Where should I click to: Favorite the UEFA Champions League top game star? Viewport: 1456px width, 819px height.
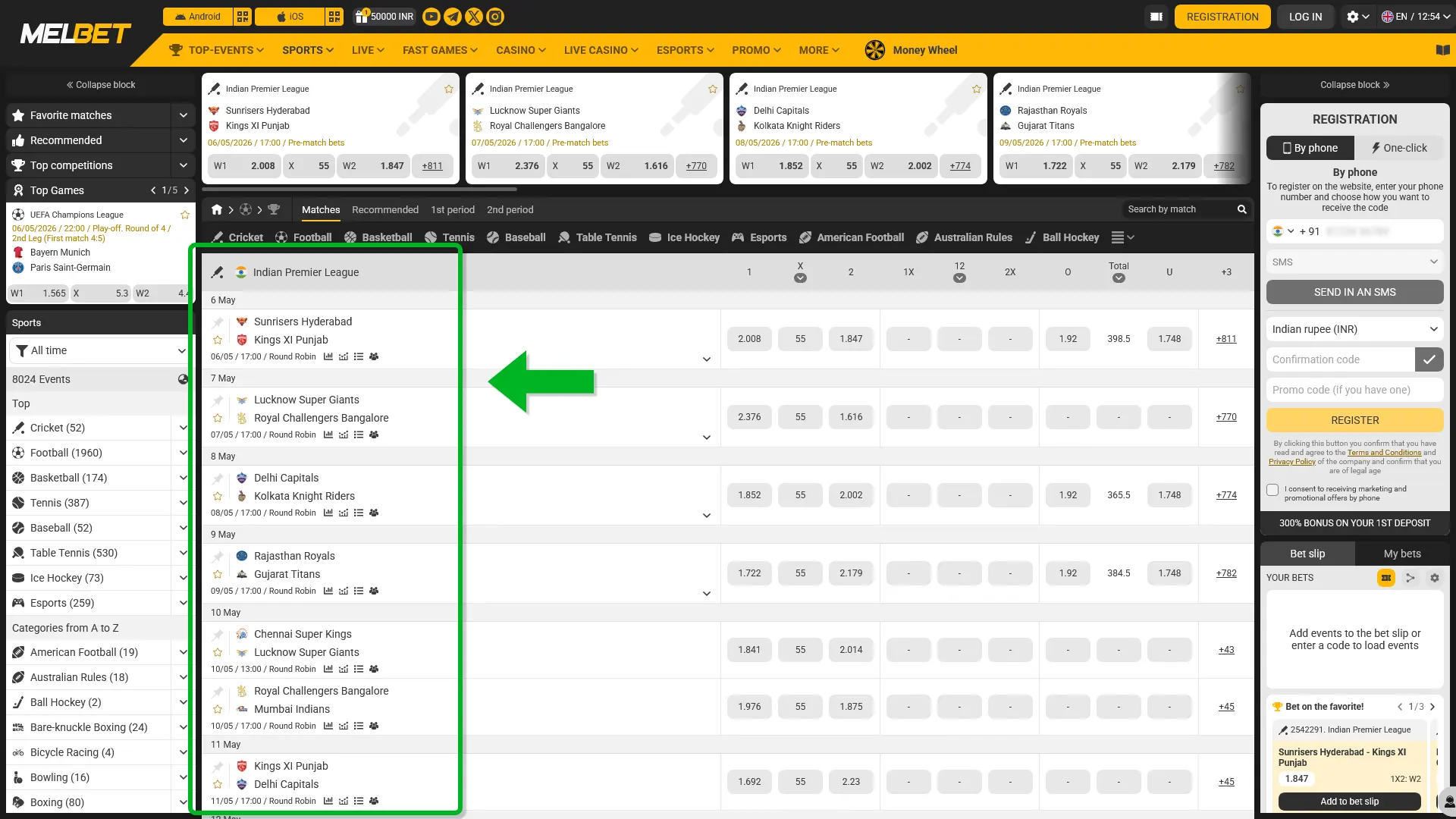click(x=184, y=215)
